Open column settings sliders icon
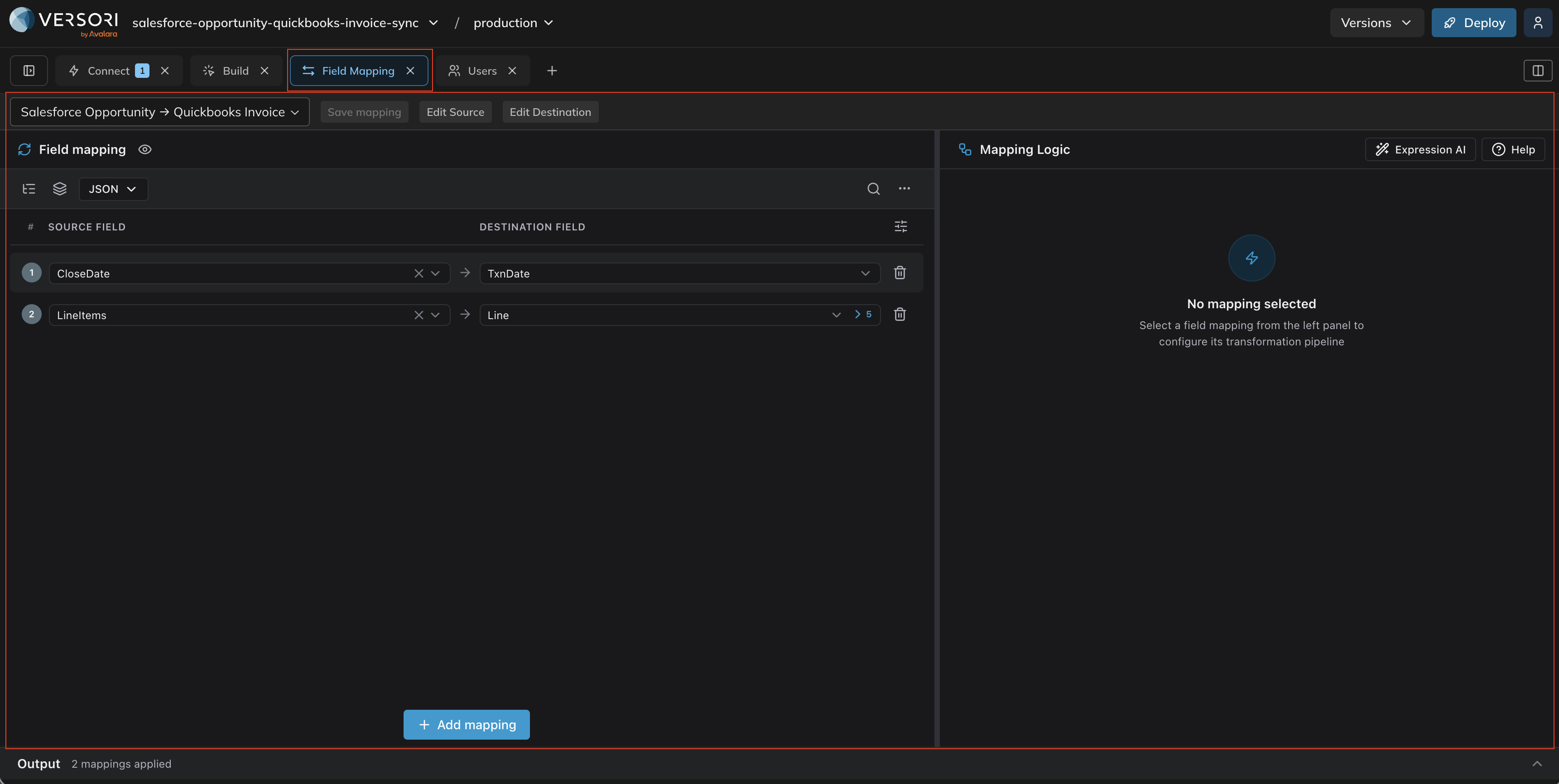 pyautogui.click(x=900, y=226)
